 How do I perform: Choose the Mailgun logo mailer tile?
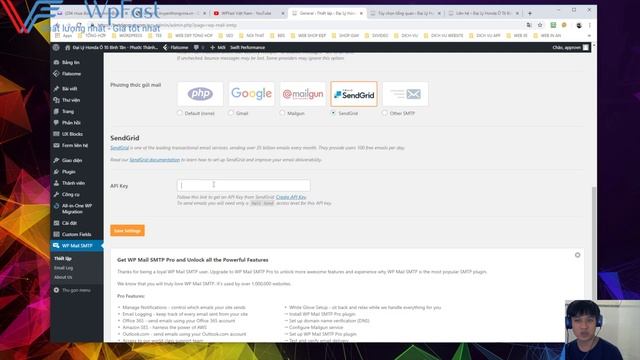click(303, 94)
